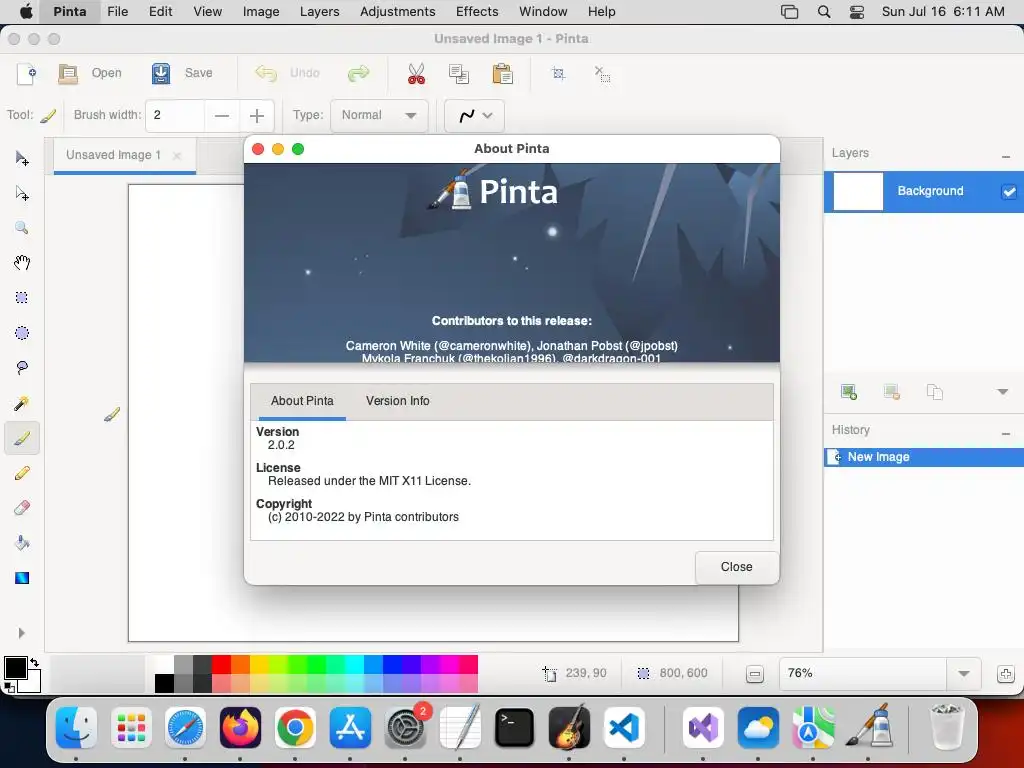Image resolution: width=1024 pixels, height=768 pixels.
Task: Collapse the Layers panel
Action: pos(1006,157)
